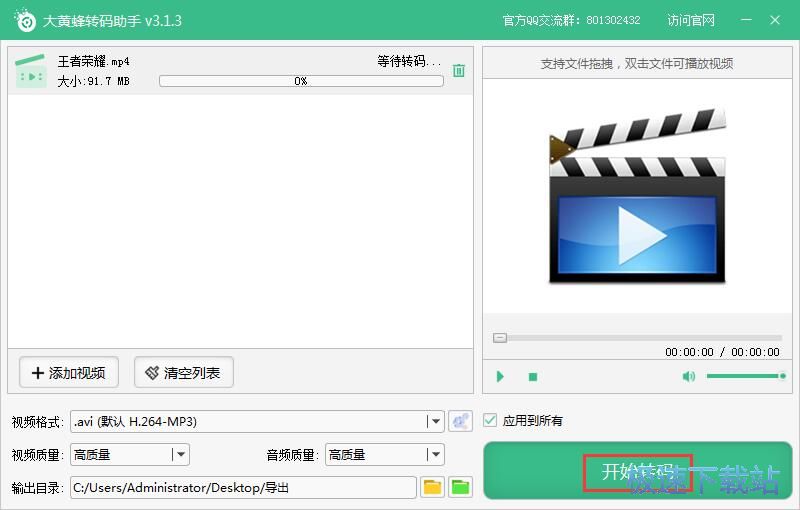Click the 王者荣耀.mp4 video file icon

[31, 71]
